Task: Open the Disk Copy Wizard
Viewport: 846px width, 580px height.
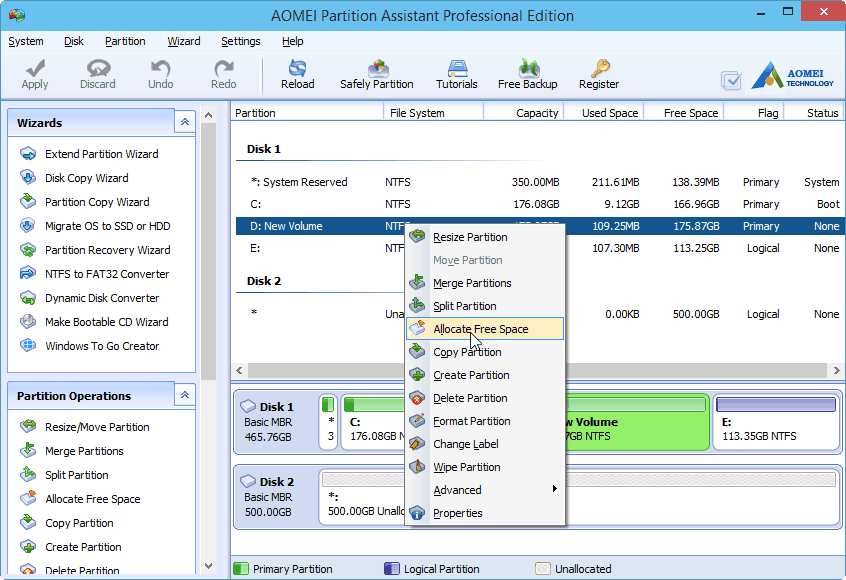Action: [74, 178]
